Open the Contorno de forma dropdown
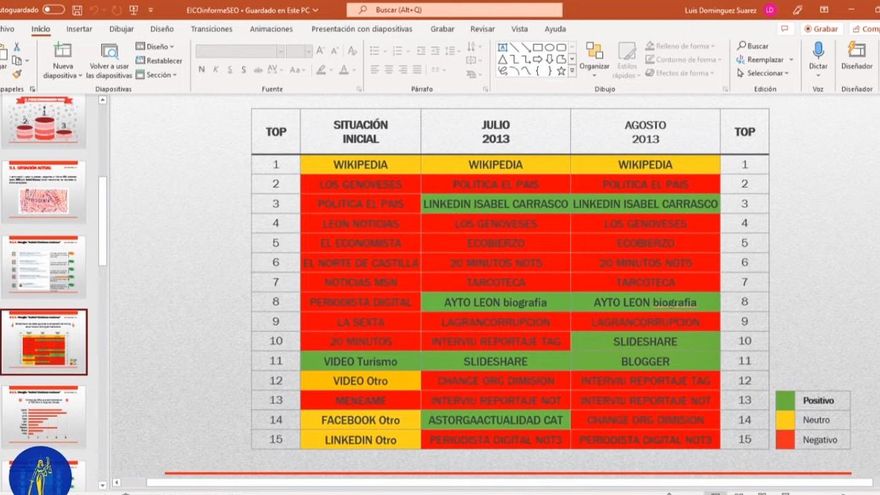Image resolution: width=880 pixels, height=495 pixels. tap(682, 59)
